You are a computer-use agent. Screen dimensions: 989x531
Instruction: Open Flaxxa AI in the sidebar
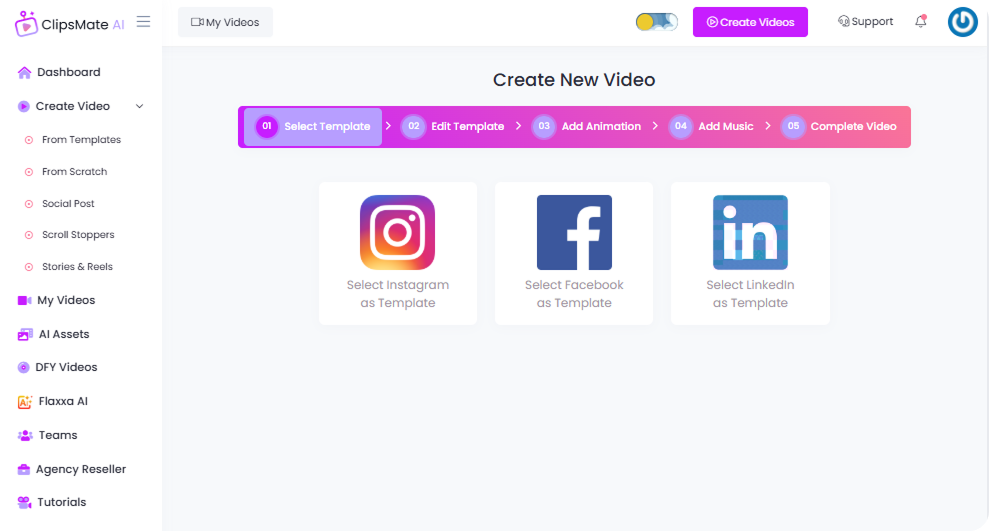click(x=61, y=401)
